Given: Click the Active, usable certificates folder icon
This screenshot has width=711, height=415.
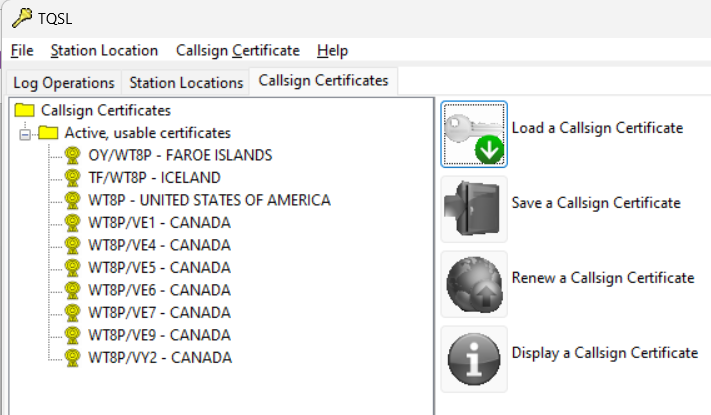Looking at the screenshot, I should click(48, 132).
